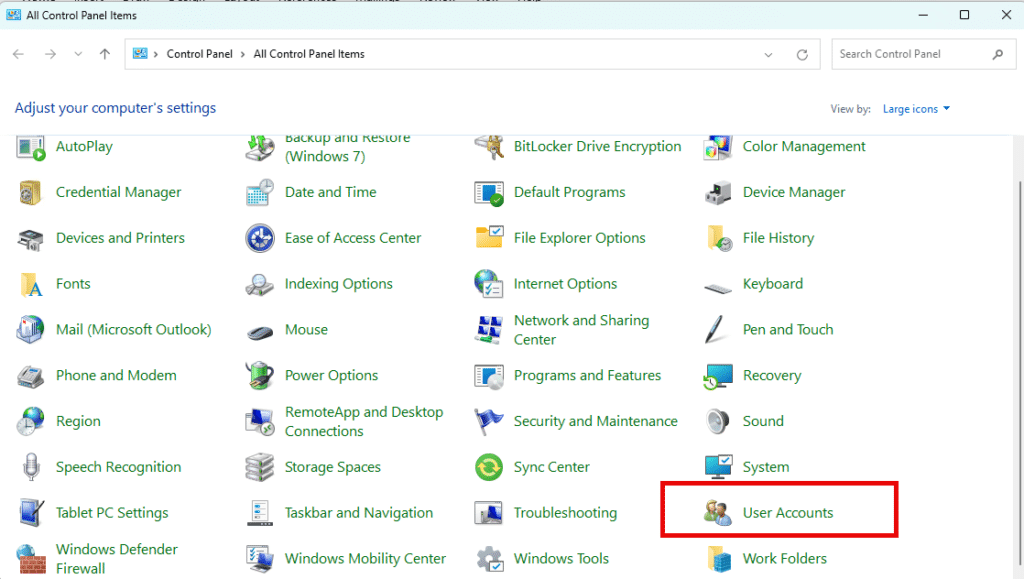This screenshot has height=579, width=1024.
Task: Click the Ease of Access Center icon
Action: click(x=259, y=238)
